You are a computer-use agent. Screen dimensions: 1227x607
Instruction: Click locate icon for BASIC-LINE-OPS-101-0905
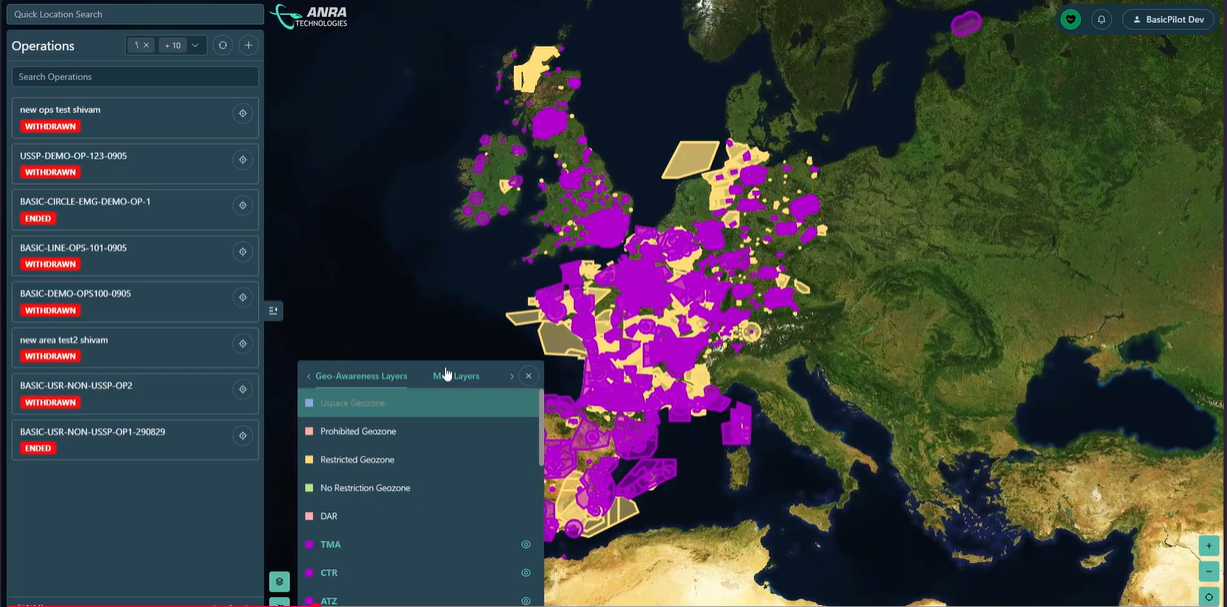pos(242,252)
